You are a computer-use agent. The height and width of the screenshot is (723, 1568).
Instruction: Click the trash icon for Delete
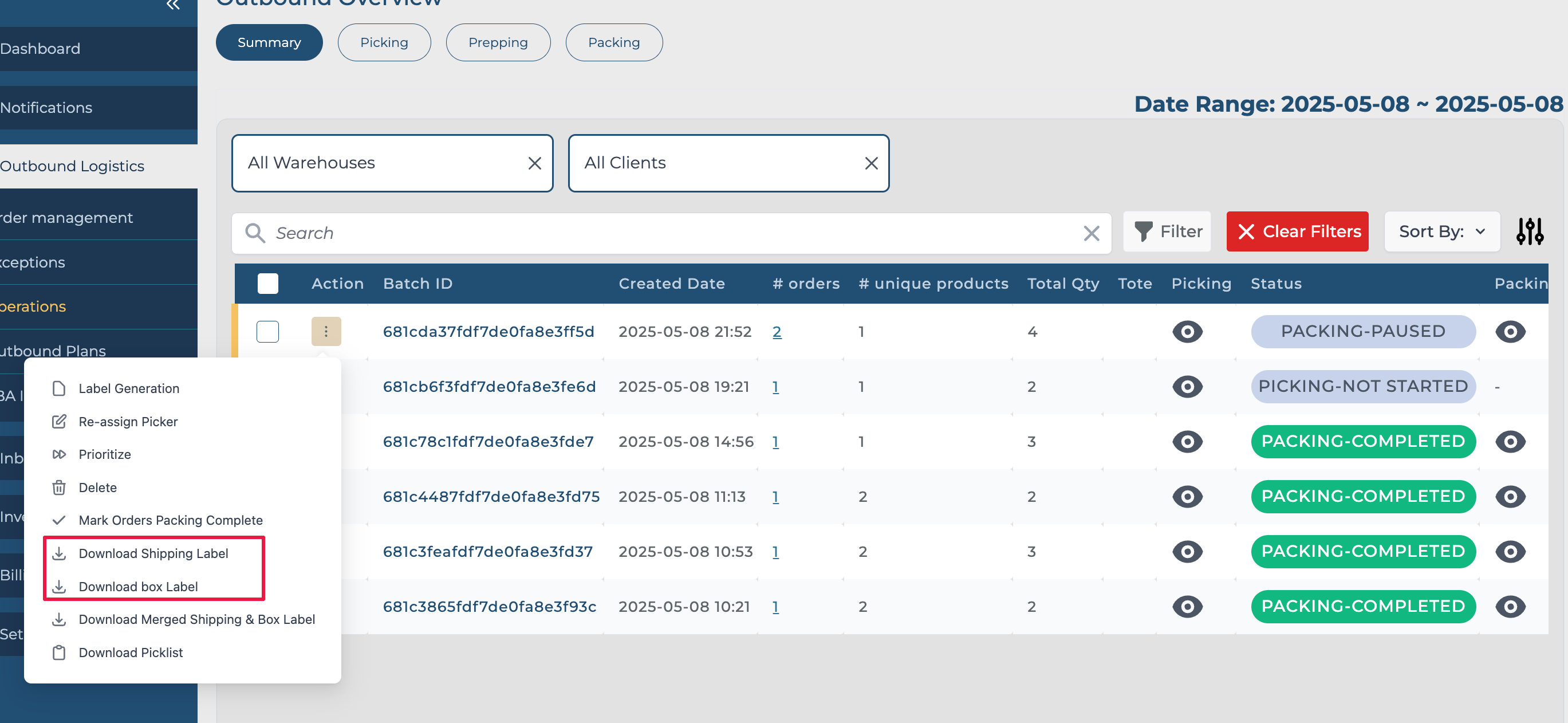point(59,488)
